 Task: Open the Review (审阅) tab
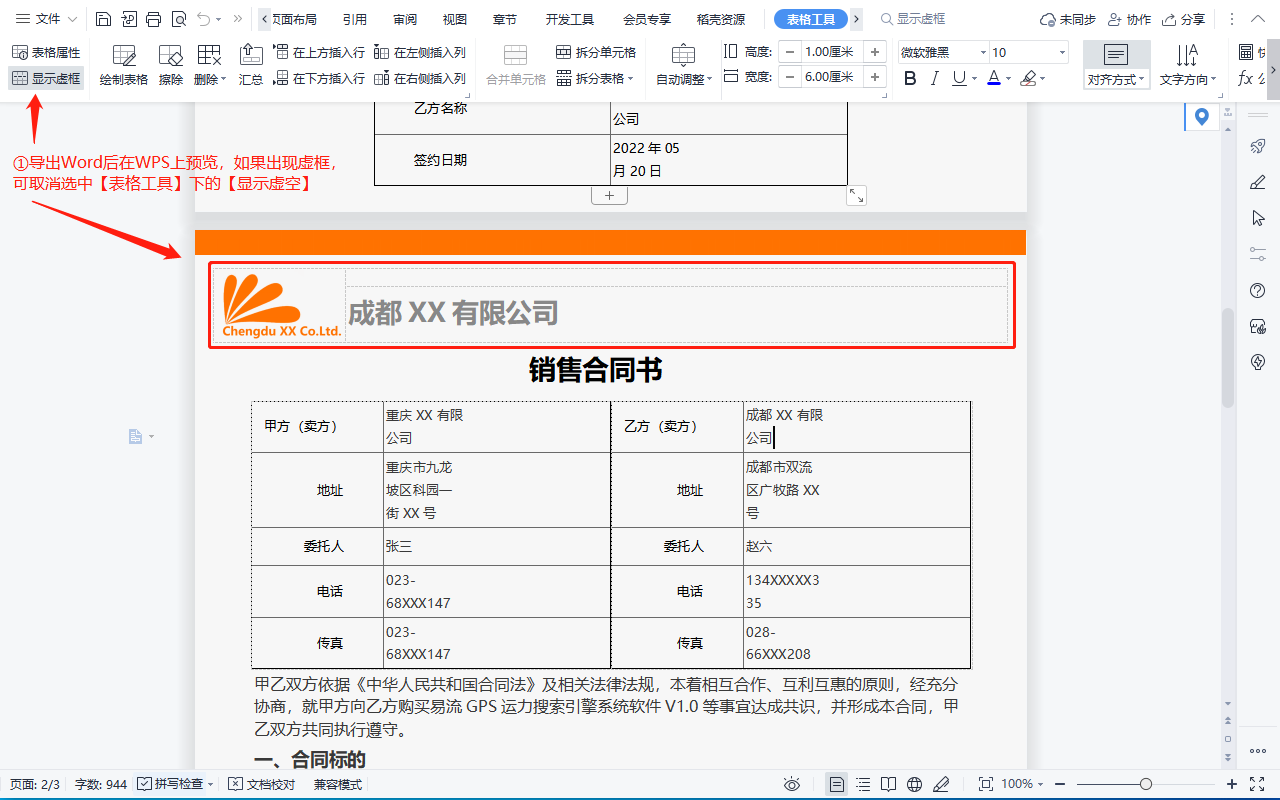click(x=405, y=19)
